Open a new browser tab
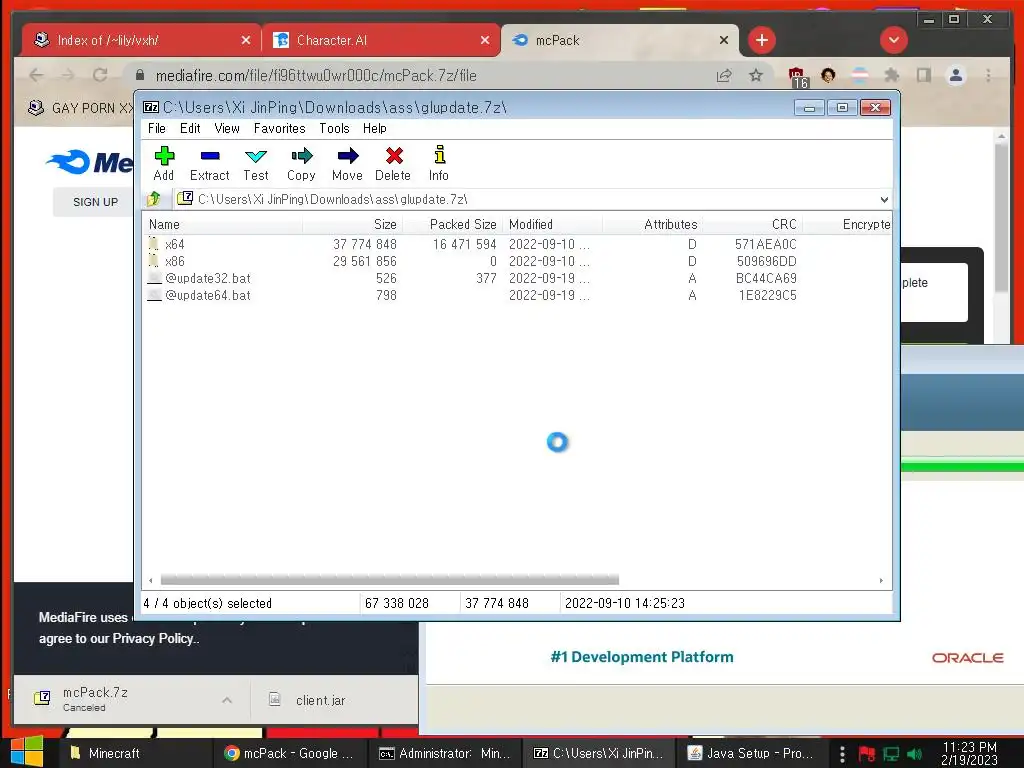This screenshot has width=1024, height=768. (761, 40)
